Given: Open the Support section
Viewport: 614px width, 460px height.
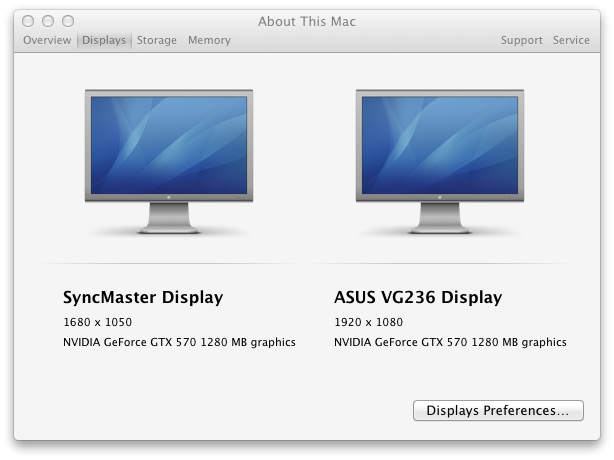Looking at the screenshot, I should point(522,40).
